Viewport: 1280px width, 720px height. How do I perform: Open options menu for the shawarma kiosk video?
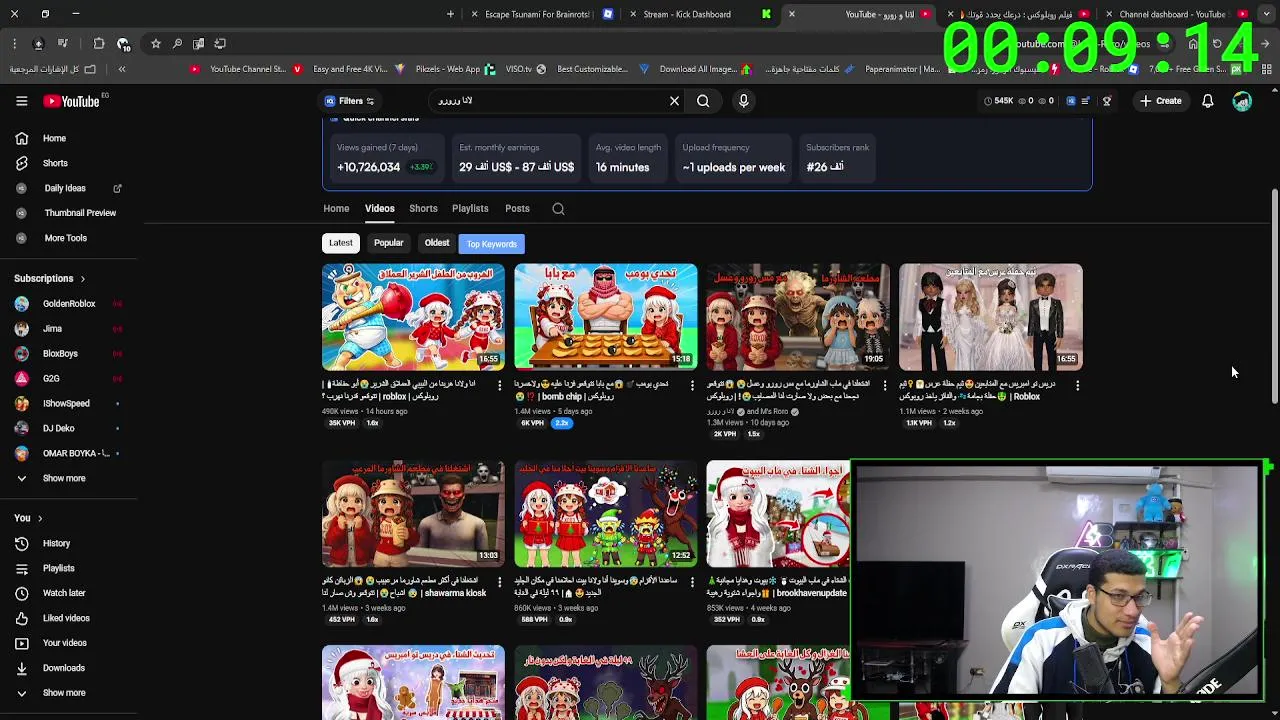point(500,582)
